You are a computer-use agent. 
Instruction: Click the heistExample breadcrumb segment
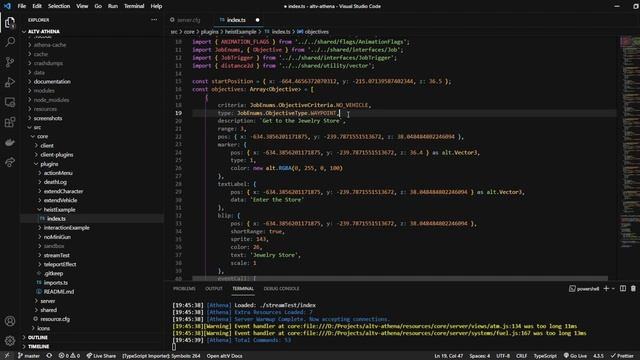[240, 32]
